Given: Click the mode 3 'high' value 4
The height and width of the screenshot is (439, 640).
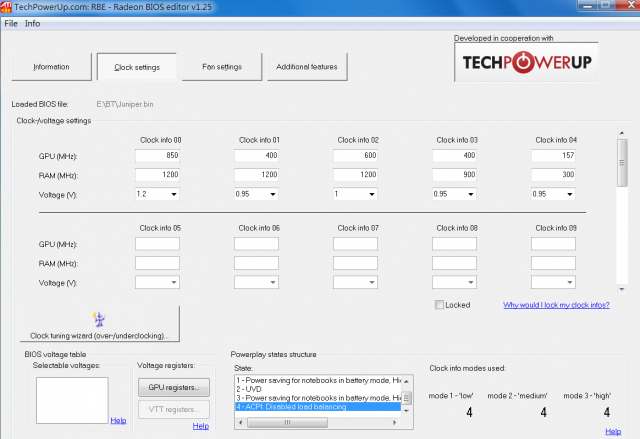Looking at the screenshot, I should [607, 412].
